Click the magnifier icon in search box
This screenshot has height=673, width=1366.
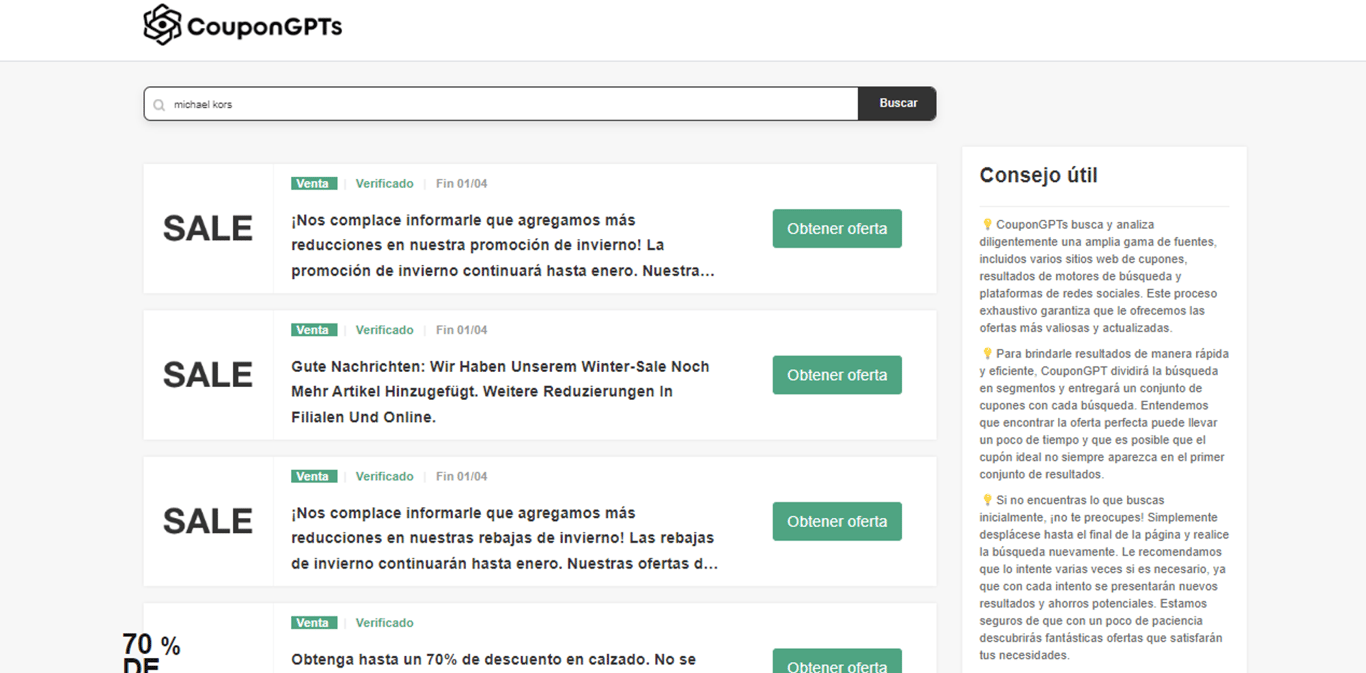[x=159, y=105]
